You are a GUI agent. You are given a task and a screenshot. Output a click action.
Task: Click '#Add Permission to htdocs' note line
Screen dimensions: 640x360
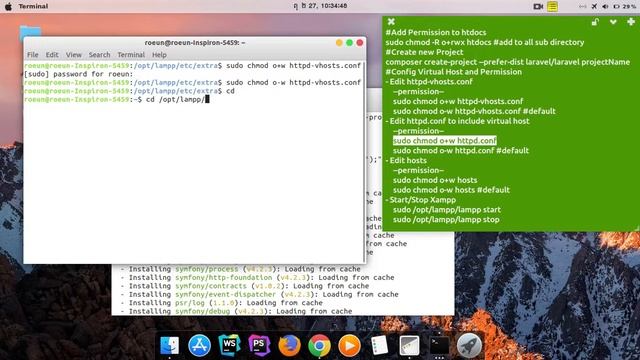click(x=436, y=32)
